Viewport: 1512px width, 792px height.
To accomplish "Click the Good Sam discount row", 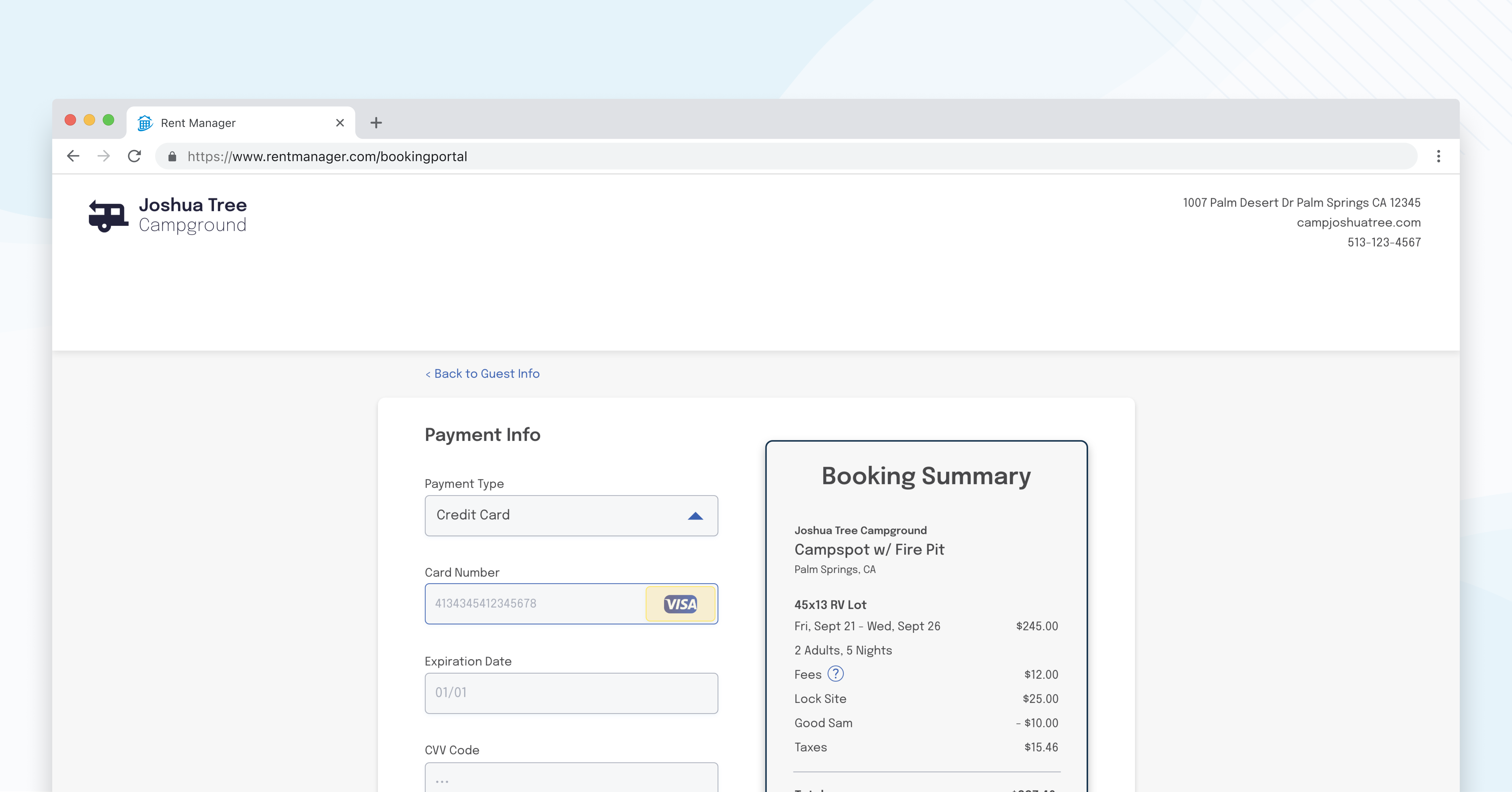I will click(926, 723).
